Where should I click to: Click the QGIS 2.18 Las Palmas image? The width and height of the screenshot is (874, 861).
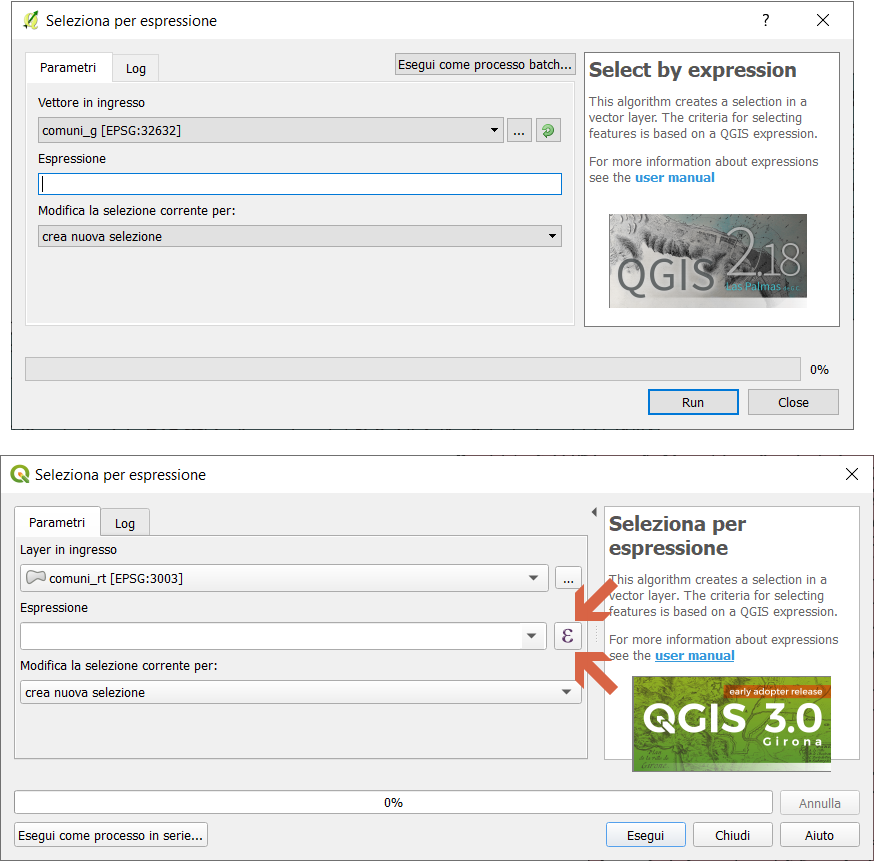click(x=707, y=261)
